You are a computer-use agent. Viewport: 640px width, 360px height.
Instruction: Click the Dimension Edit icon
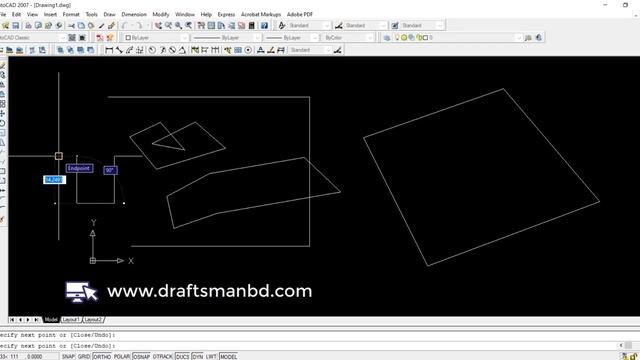coord(260,50)
